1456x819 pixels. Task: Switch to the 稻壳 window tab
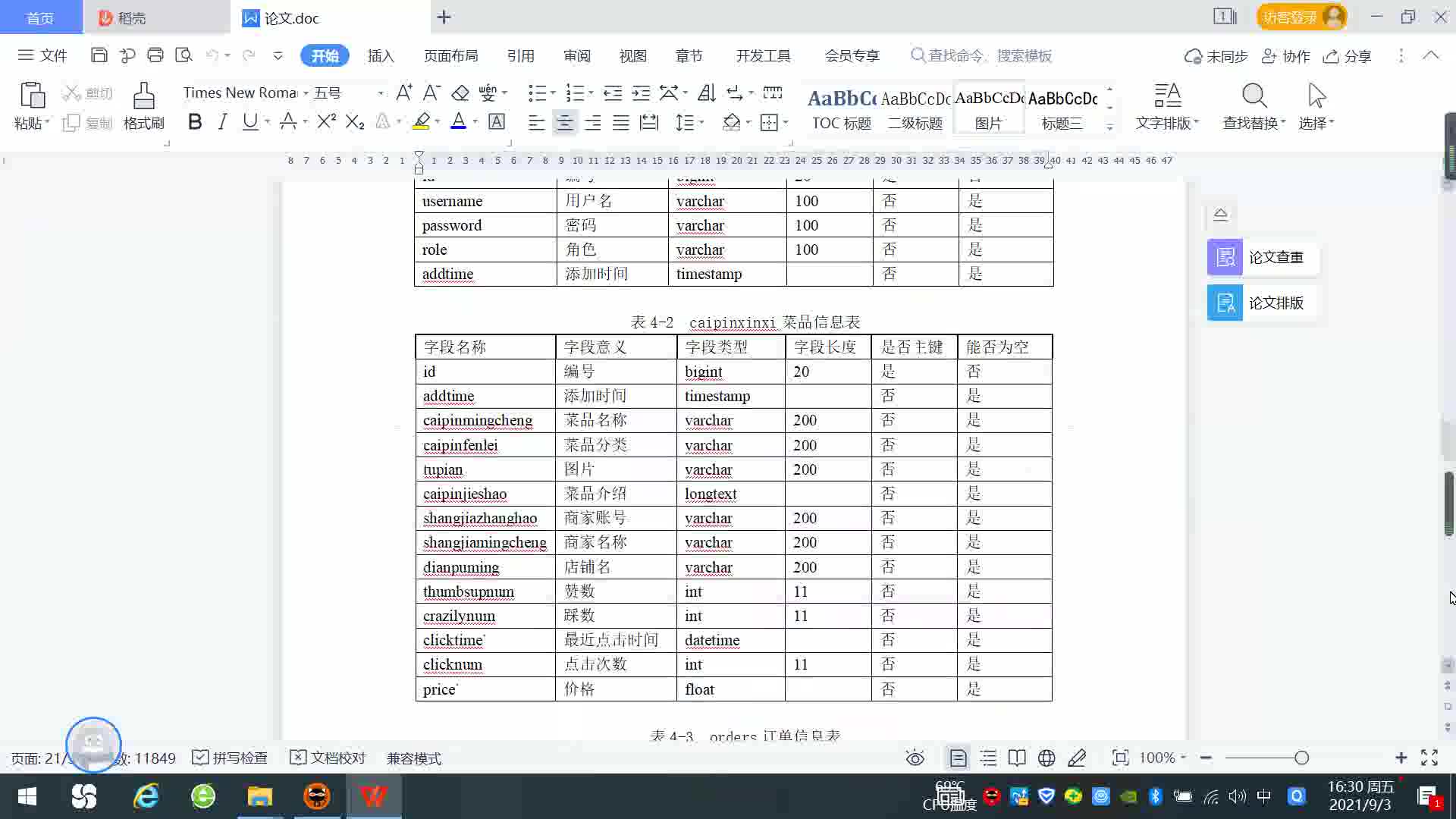point(155,17)
